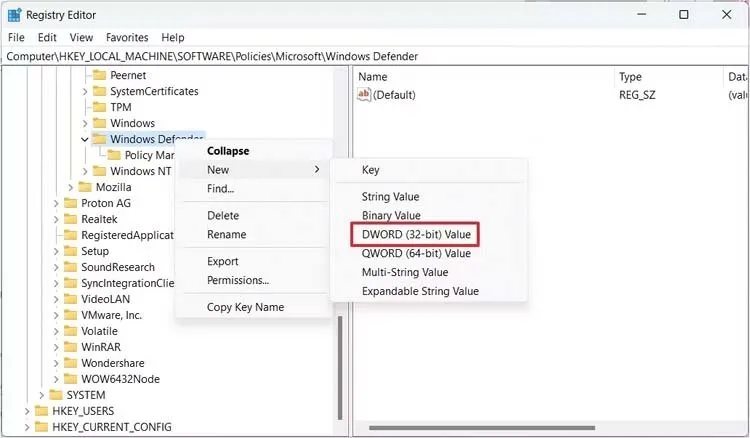Click the Proton AG folder icon

coord(70,203)
